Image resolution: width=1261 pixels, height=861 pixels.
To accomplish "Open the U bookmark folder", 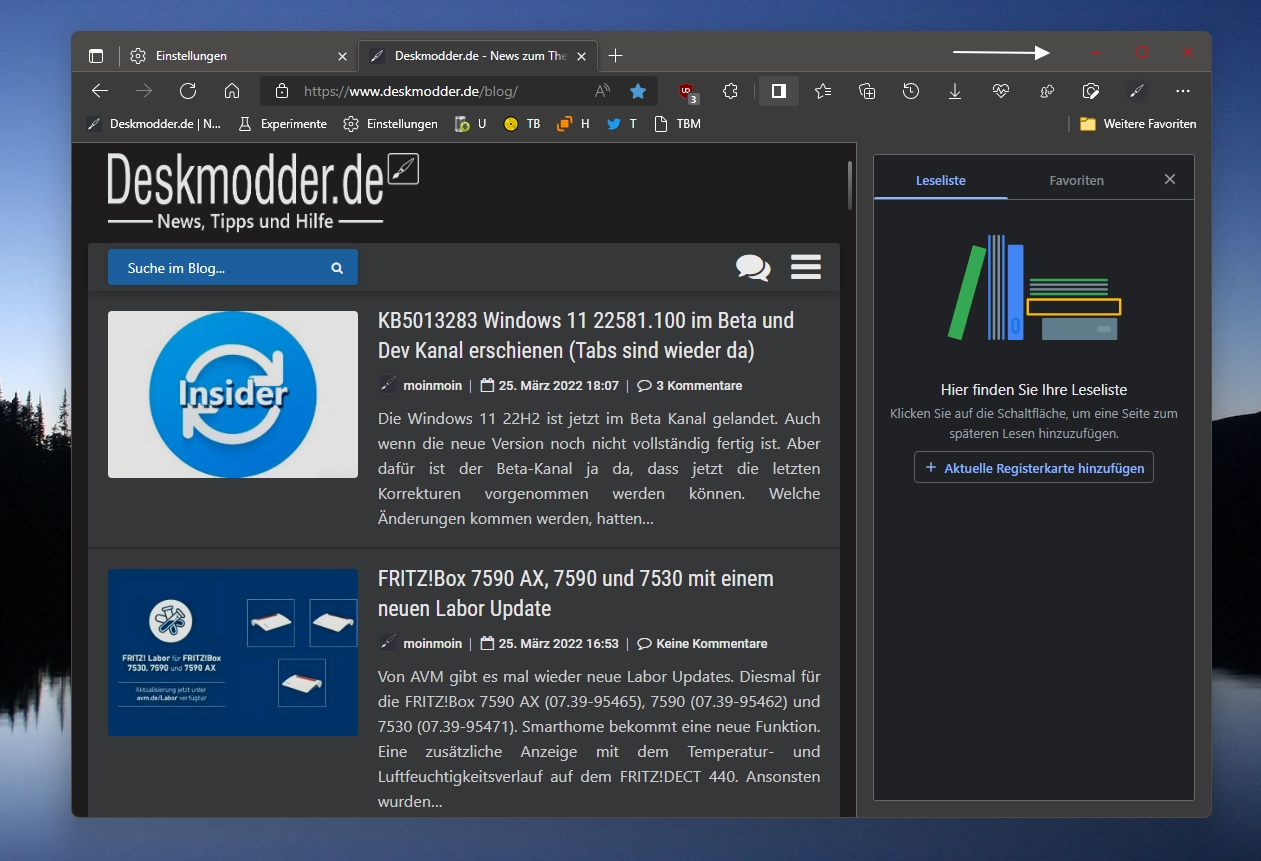I will (470, 124).
